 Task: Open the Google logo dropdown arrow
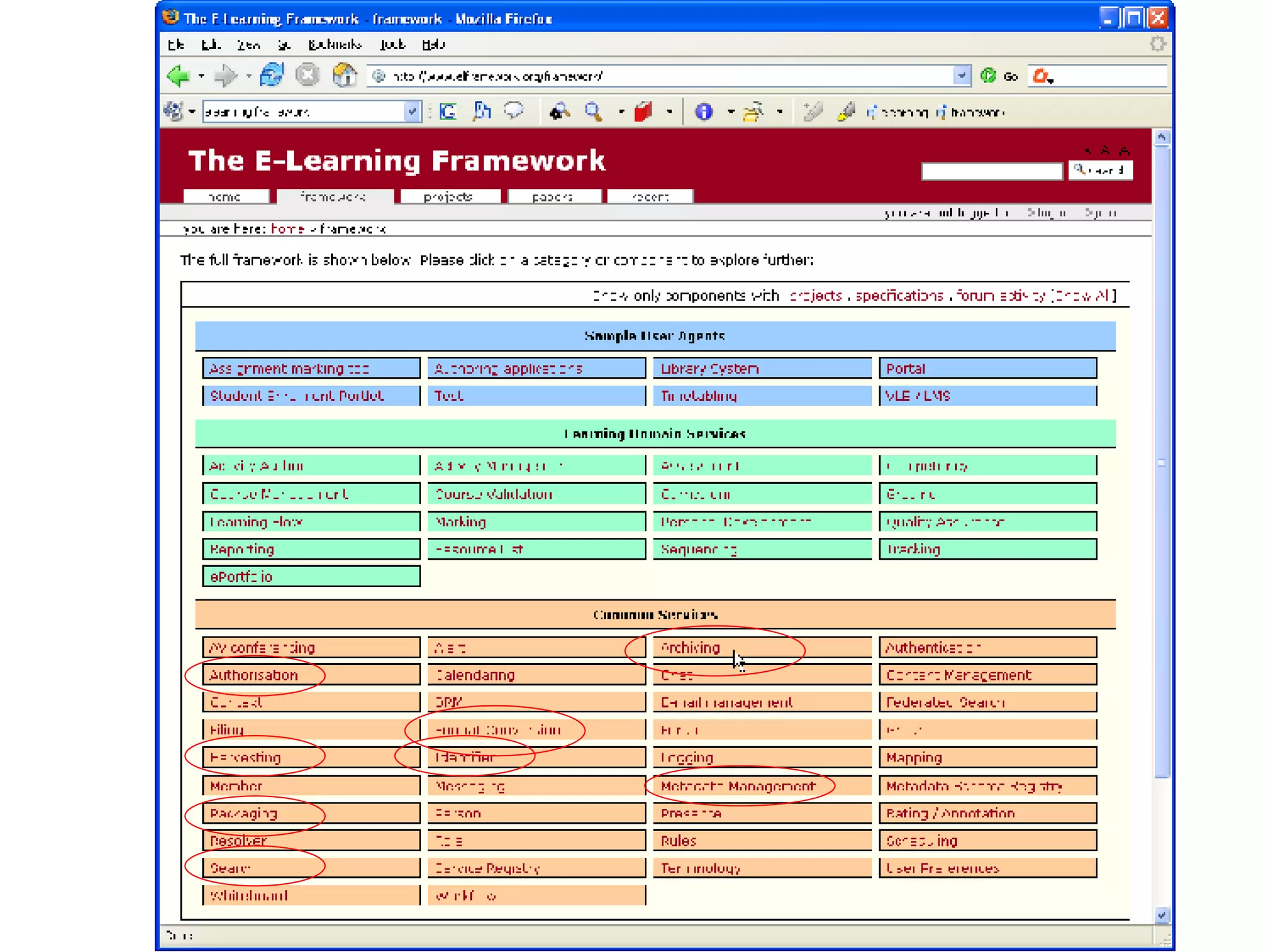point(192,112)
